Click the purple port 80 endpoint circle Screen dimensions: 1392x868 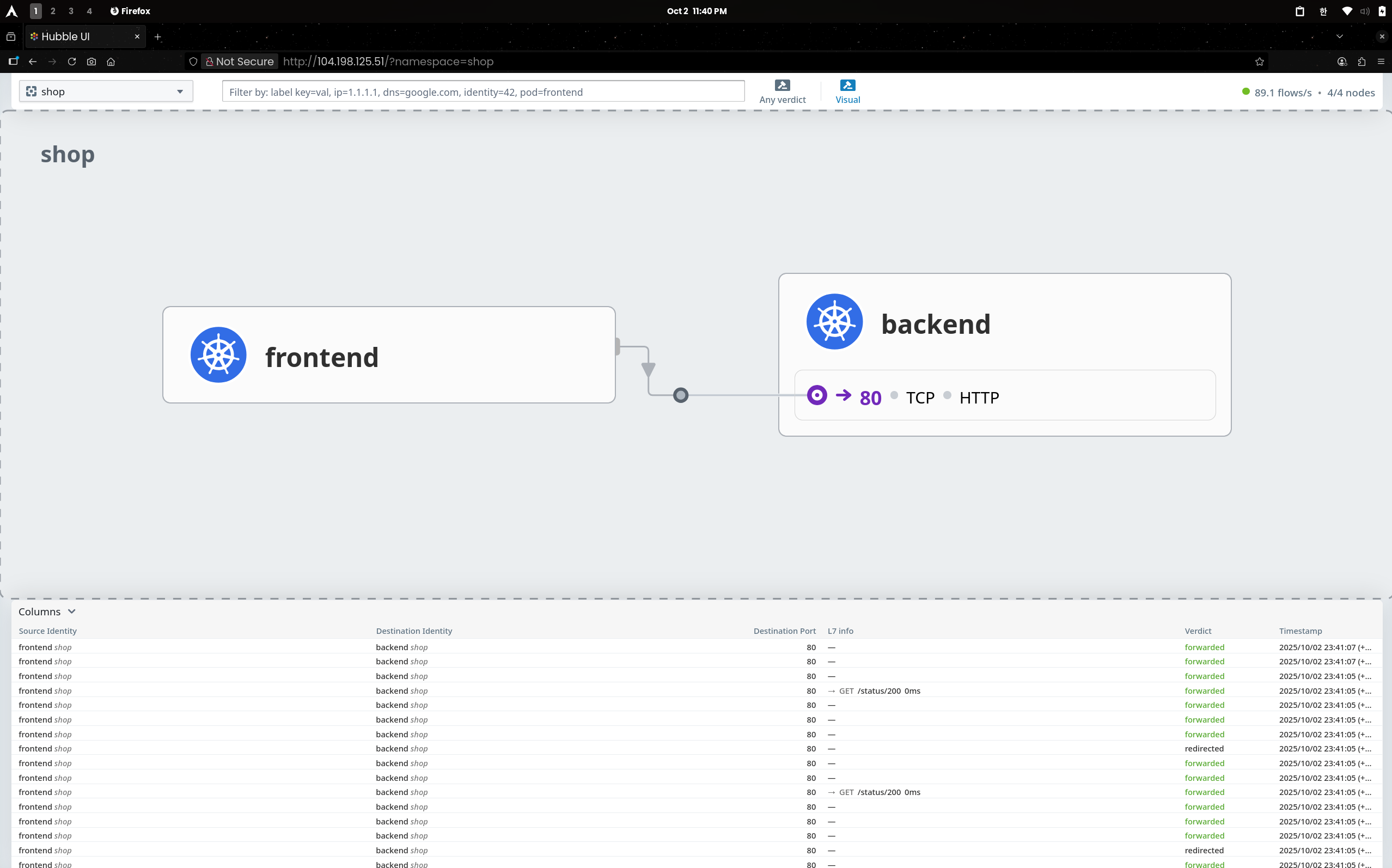817,395
